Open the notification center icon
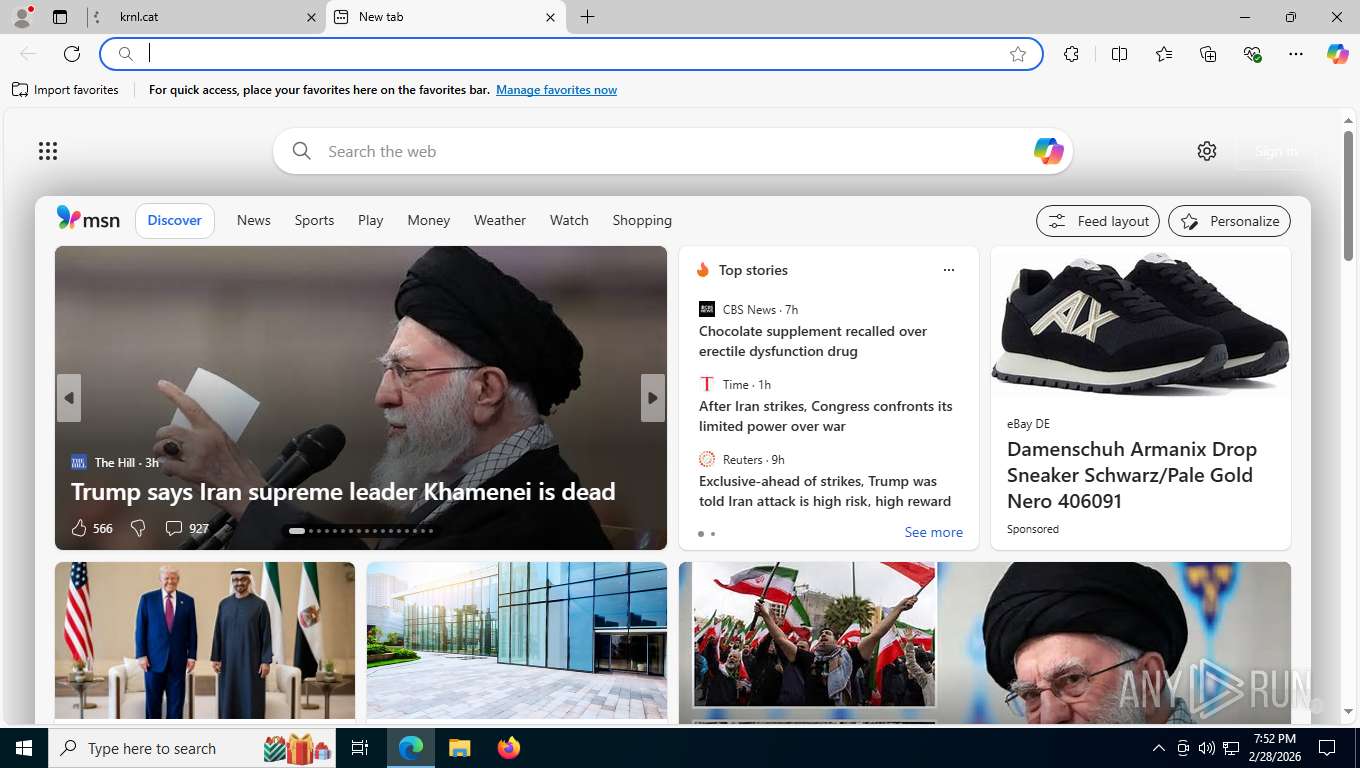Screen dimensions: 1360x768 [1327, 748]
